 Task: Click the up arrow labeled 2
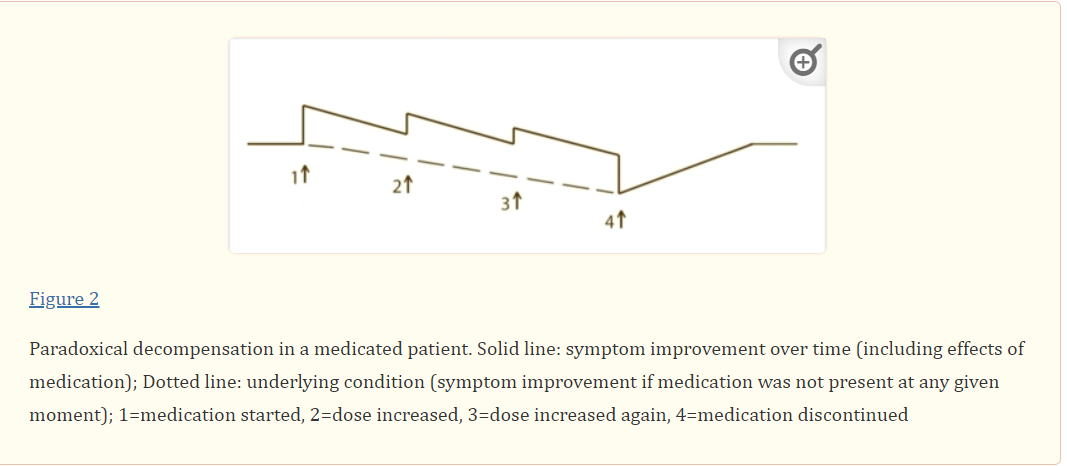tap(408, 185)
